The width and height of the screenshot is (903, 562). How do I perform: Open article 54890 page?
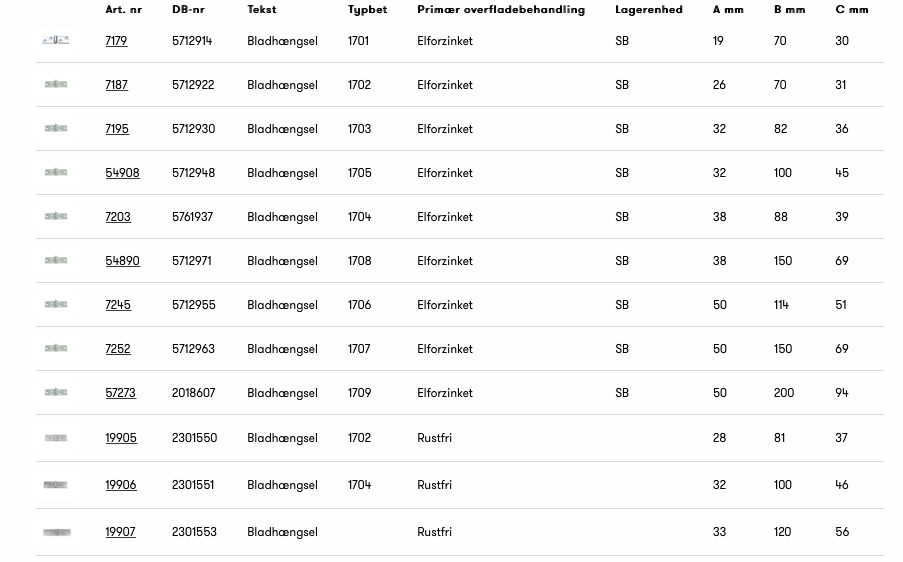point(122,261)
